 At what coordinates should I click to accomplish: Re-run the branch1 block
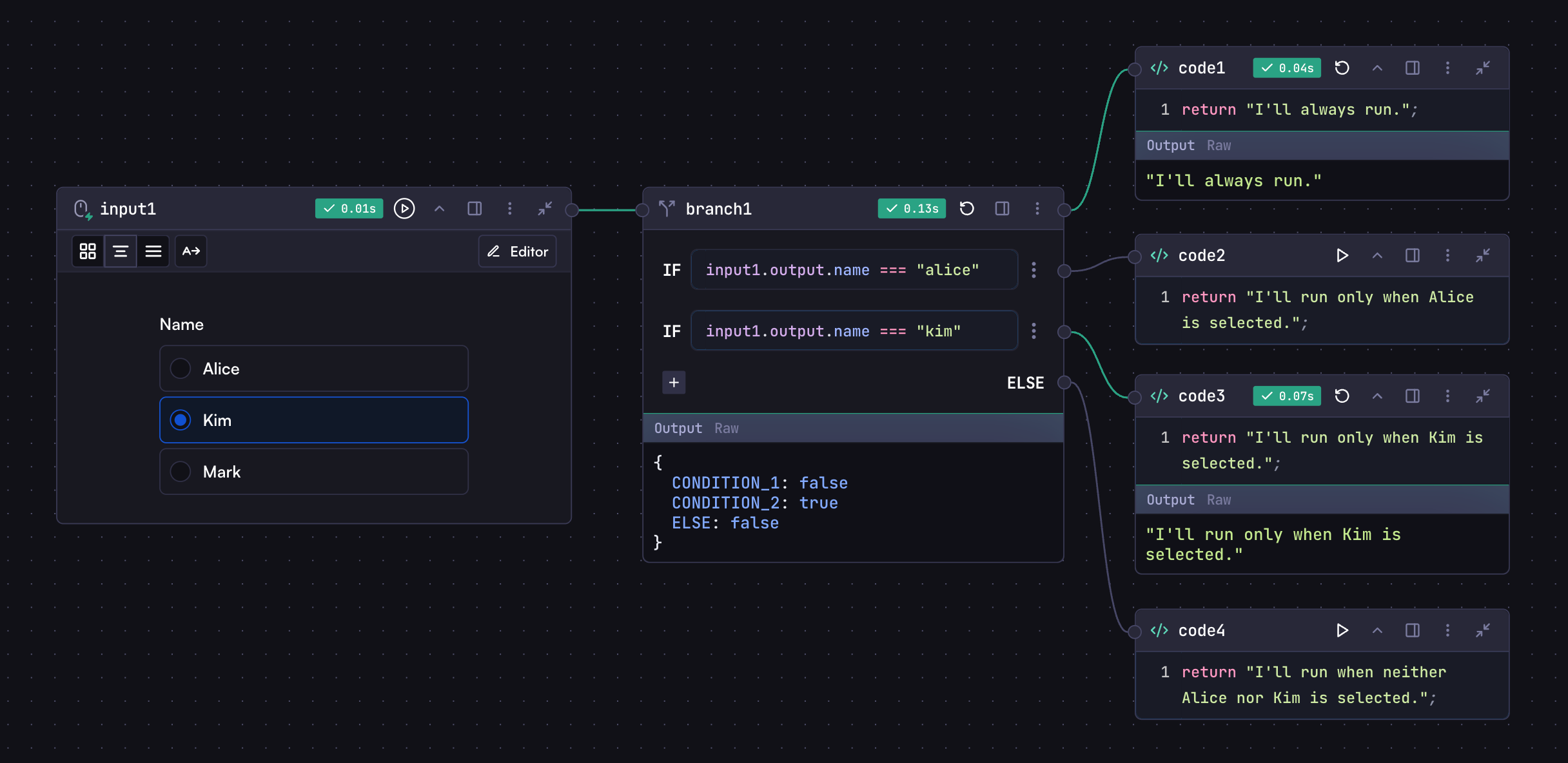(966, 209)
